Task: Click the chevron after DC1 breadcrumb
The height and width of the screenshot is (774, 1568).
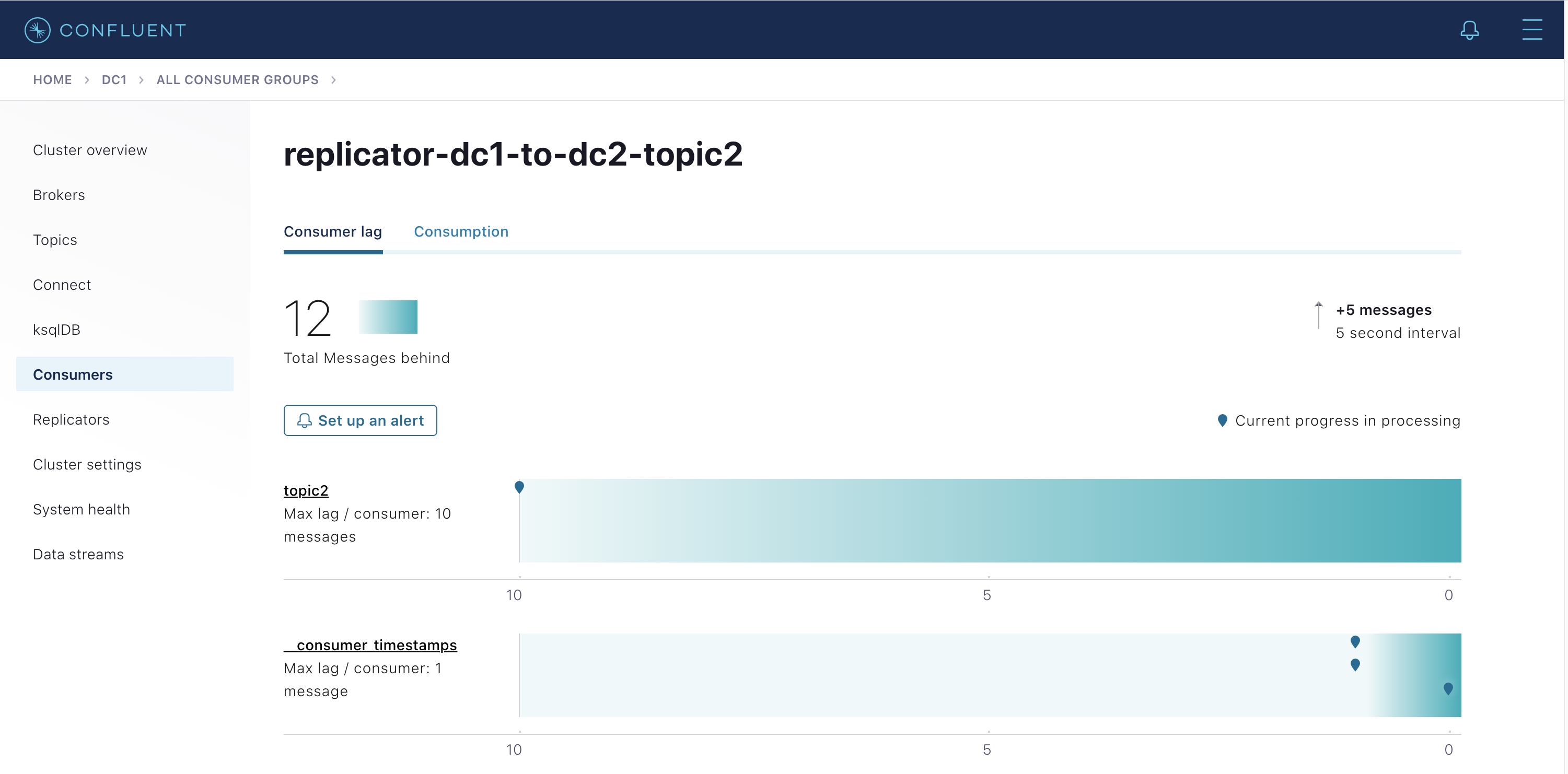Action: [141, 80]
